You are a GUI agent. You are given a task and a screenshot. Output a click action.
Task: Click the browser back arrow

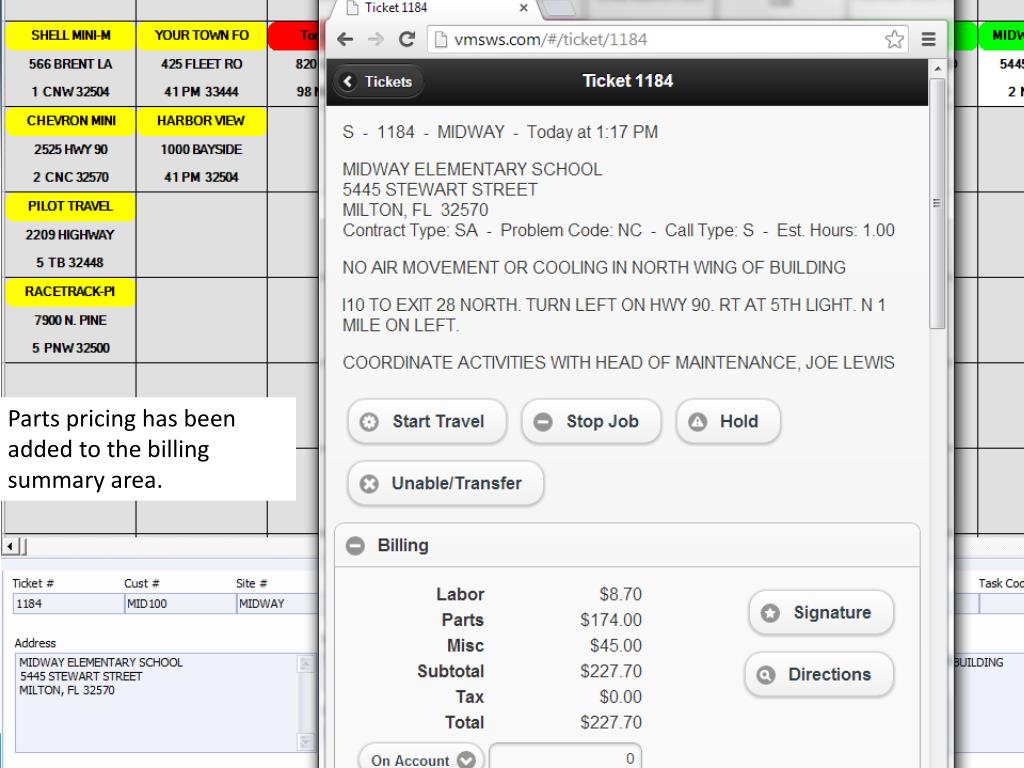pyautogui.click(x=345, y=39)
